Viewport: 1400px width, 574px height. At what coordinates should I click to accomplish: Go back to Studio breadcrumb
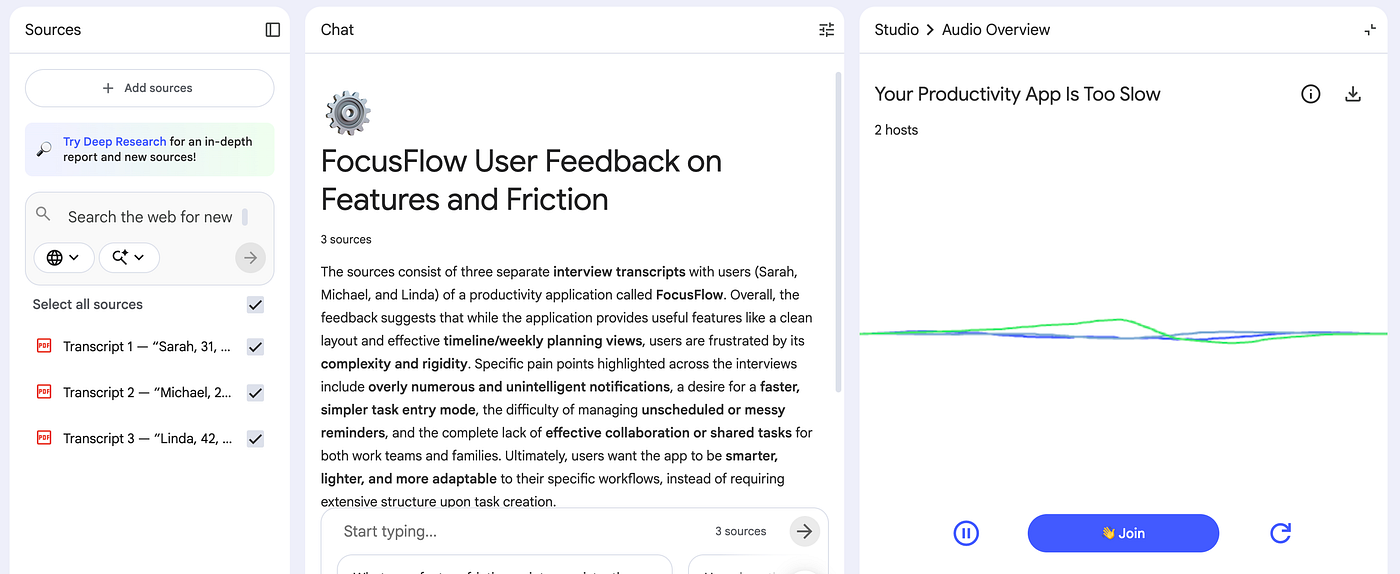pos(896,30)
